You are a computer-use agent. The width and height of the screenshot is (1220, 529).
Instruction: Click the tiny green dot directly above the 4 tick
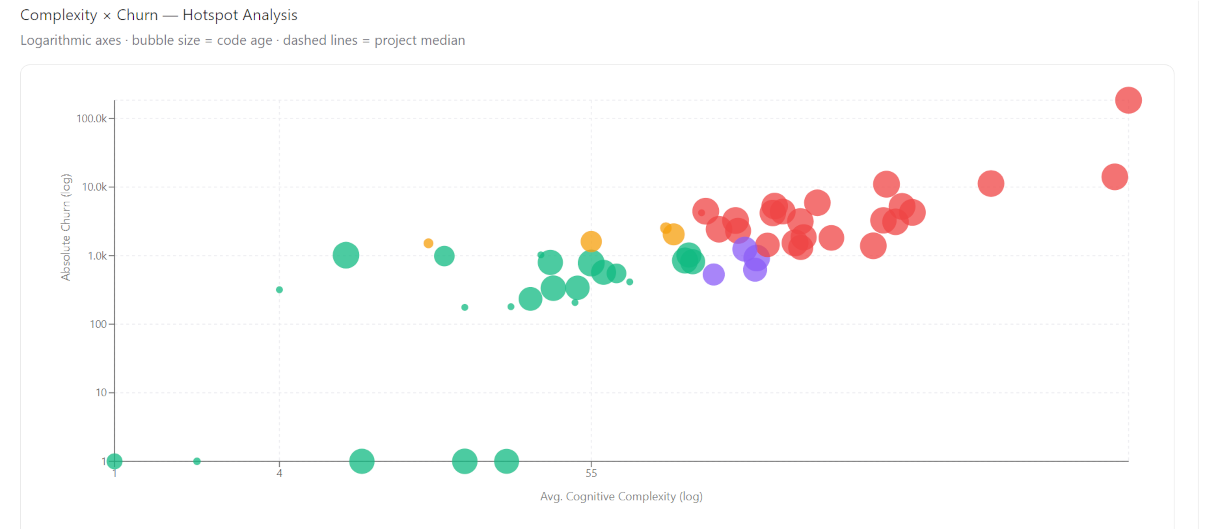279,290
